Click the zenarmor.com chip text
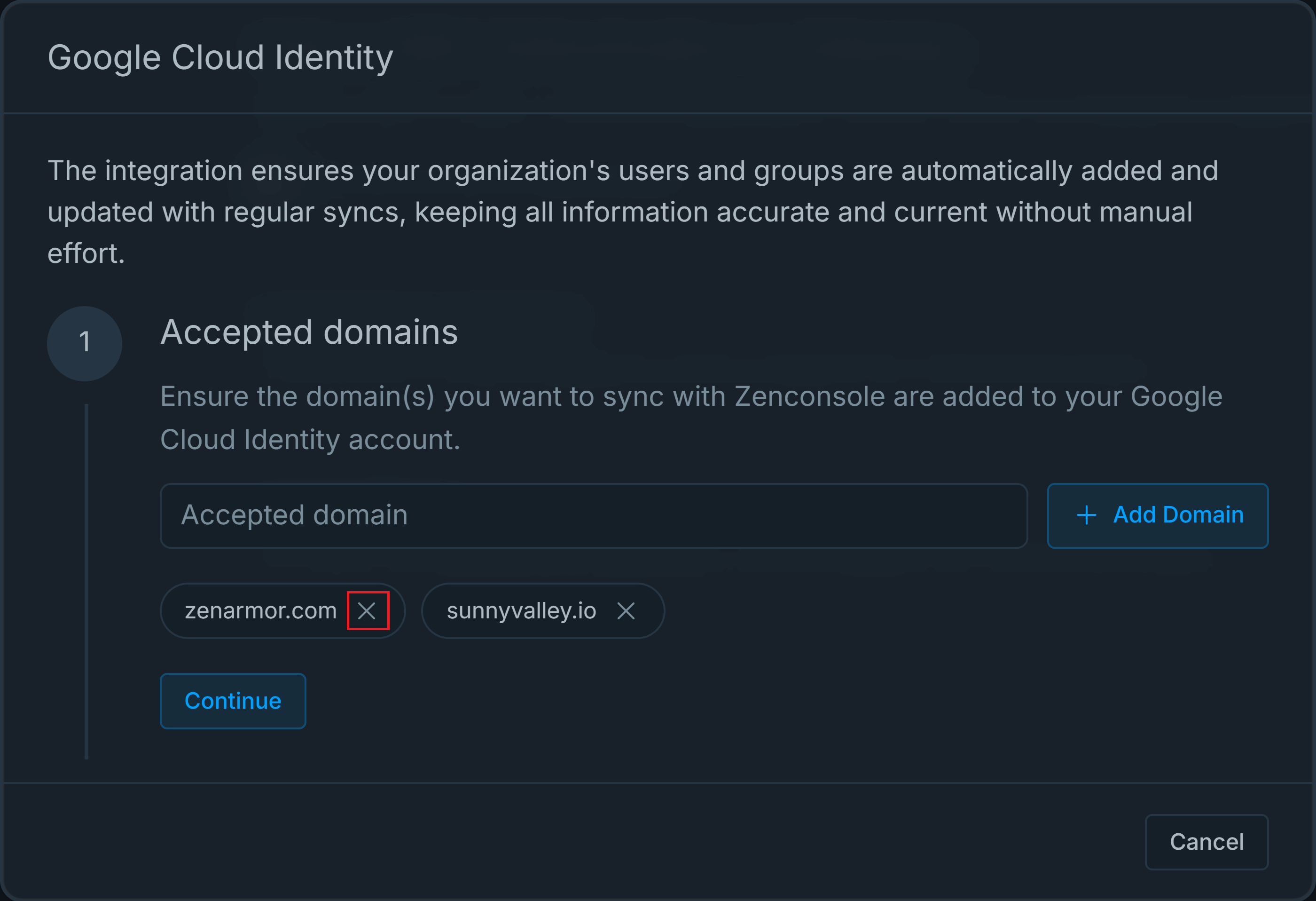Image resolution: width=1316 pixels, height=901 pixels. click(x=260, y=611)
